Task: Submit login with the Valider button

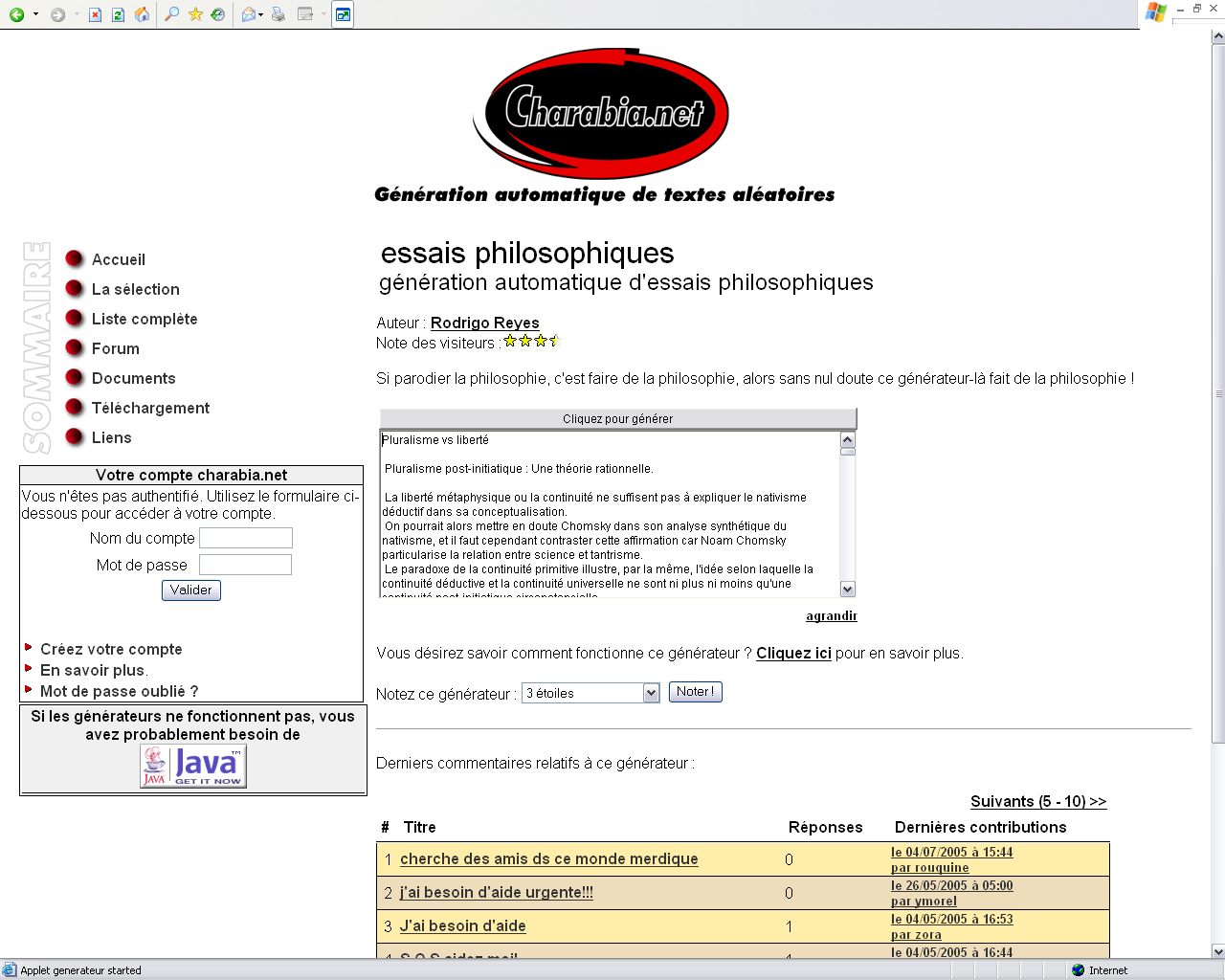Action: pos(191,590)
